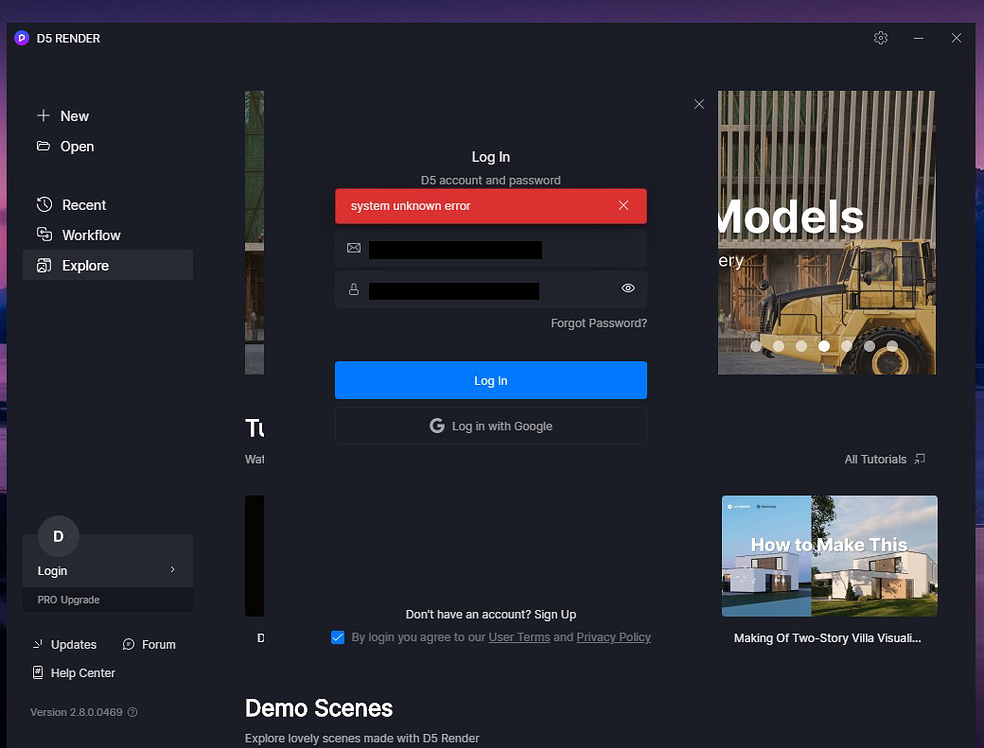Image resolution: width=984 pixels, height=748 pixels.
Task: Toggle password visibility eye icon
Action: pyautogui.click(x=628, y=288)
